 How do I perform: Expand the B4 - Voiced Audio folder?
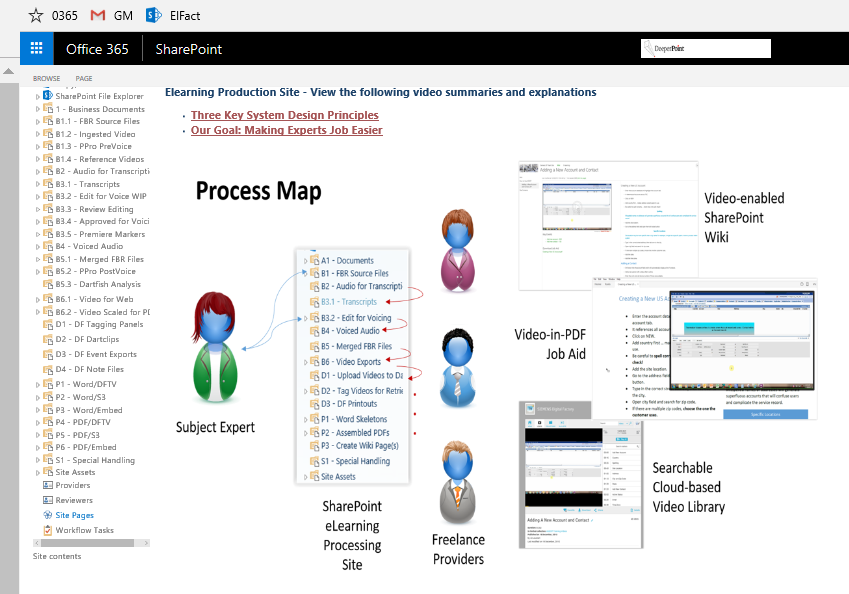pos(36,246)
